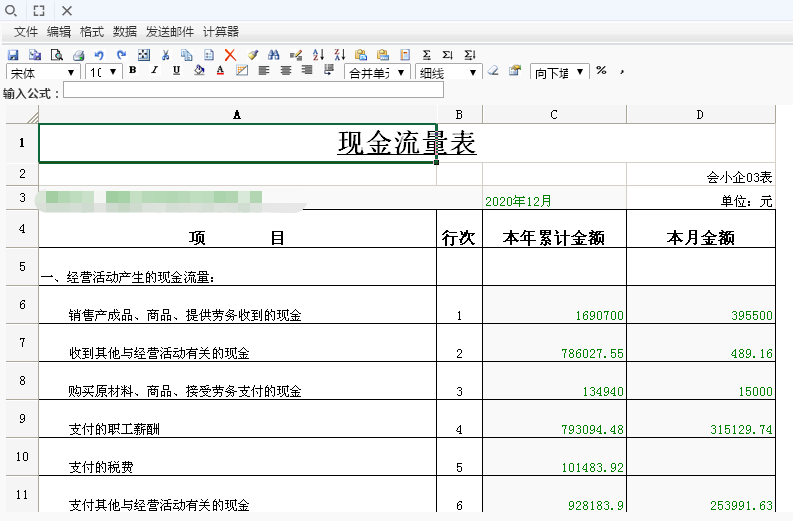Screen dimensions: 793x521
Task: Open the 文件 menu
Action: coord(25,32)
